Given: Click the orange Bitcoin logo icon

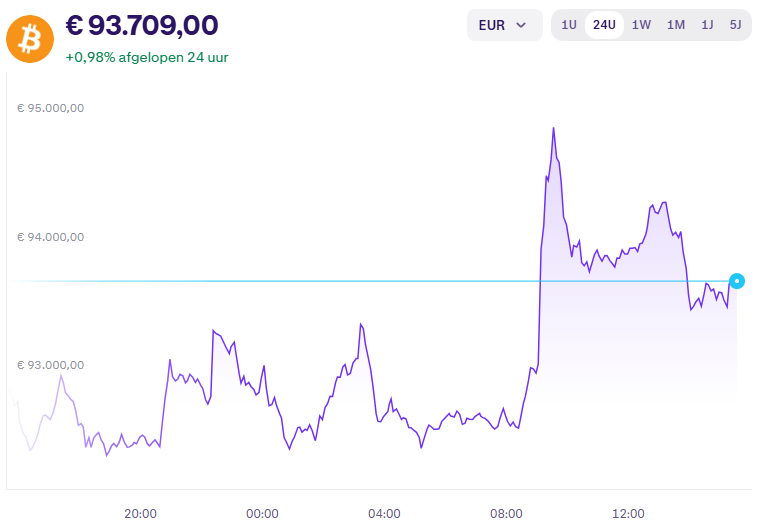Looking at the screenshot, I should coord(30,39).
